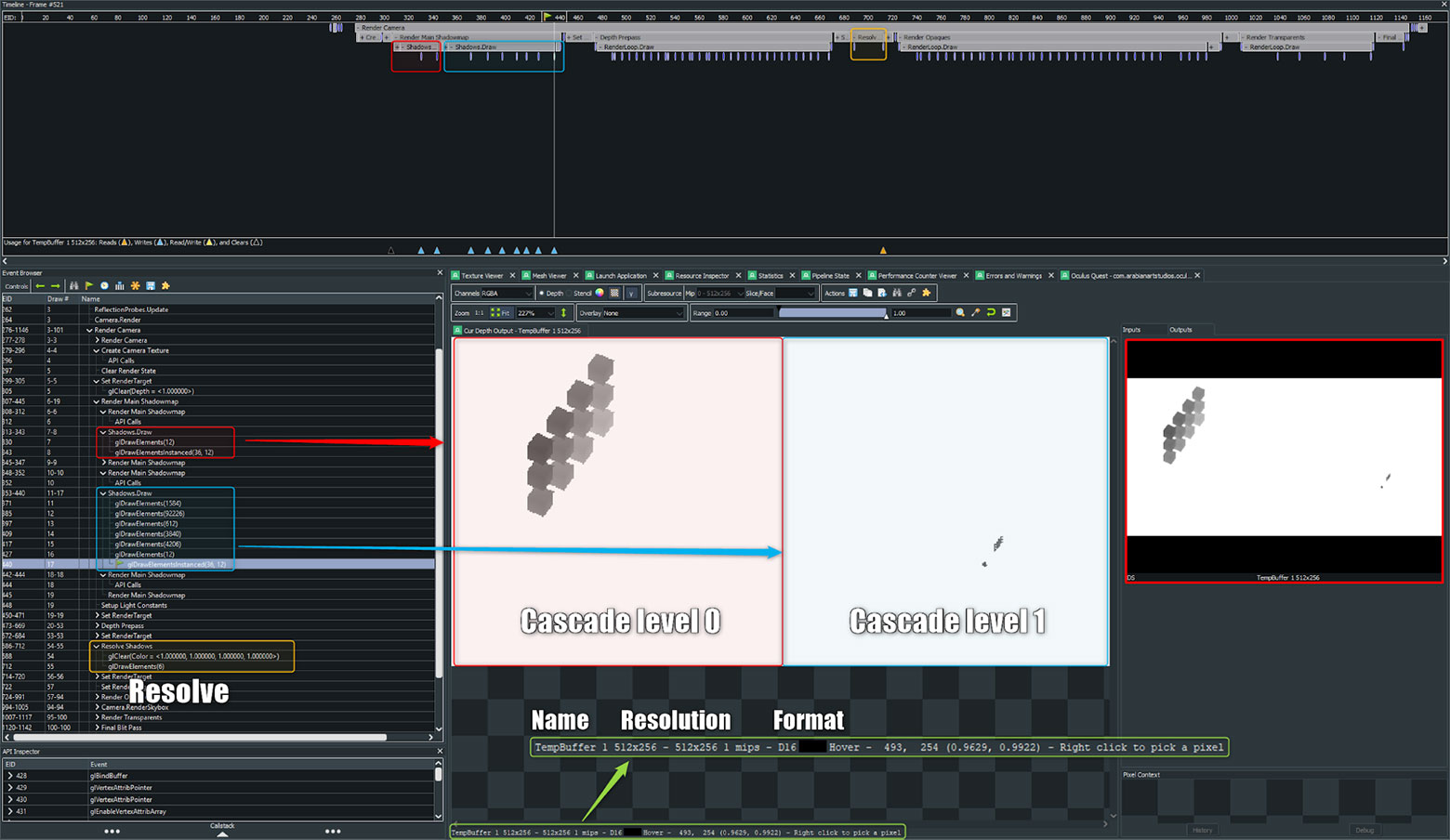This screenshot has width=1450, height=840.
Task: Click the magnifier auto-fit range icon
Action: [x=960, y=313]
